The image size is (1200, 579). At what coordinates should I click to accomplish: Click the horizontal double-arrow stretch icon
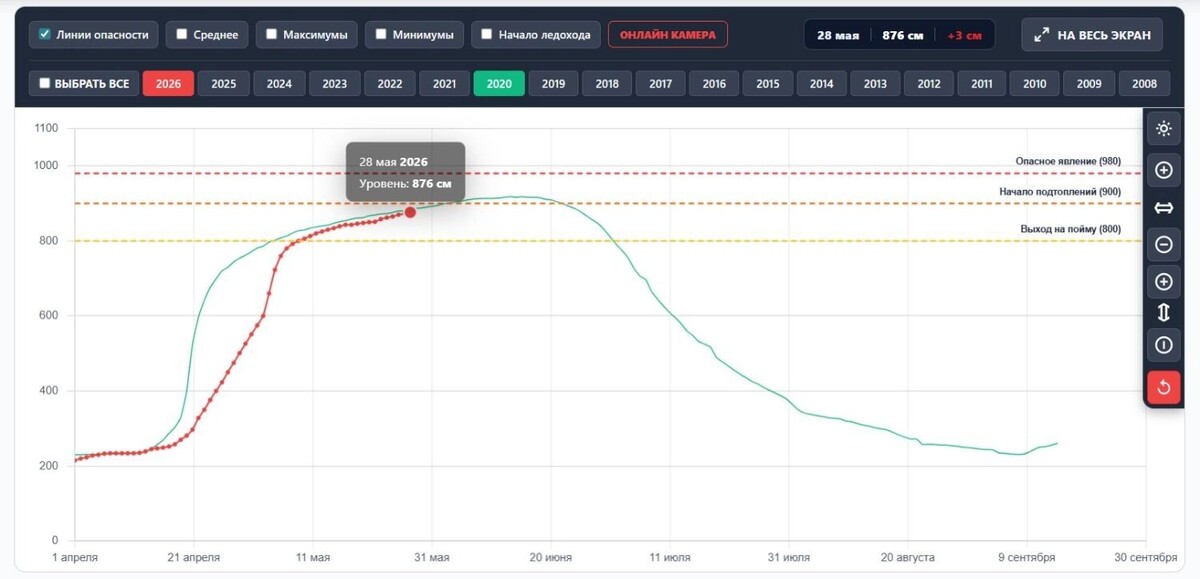click(x=1164, y=208)
